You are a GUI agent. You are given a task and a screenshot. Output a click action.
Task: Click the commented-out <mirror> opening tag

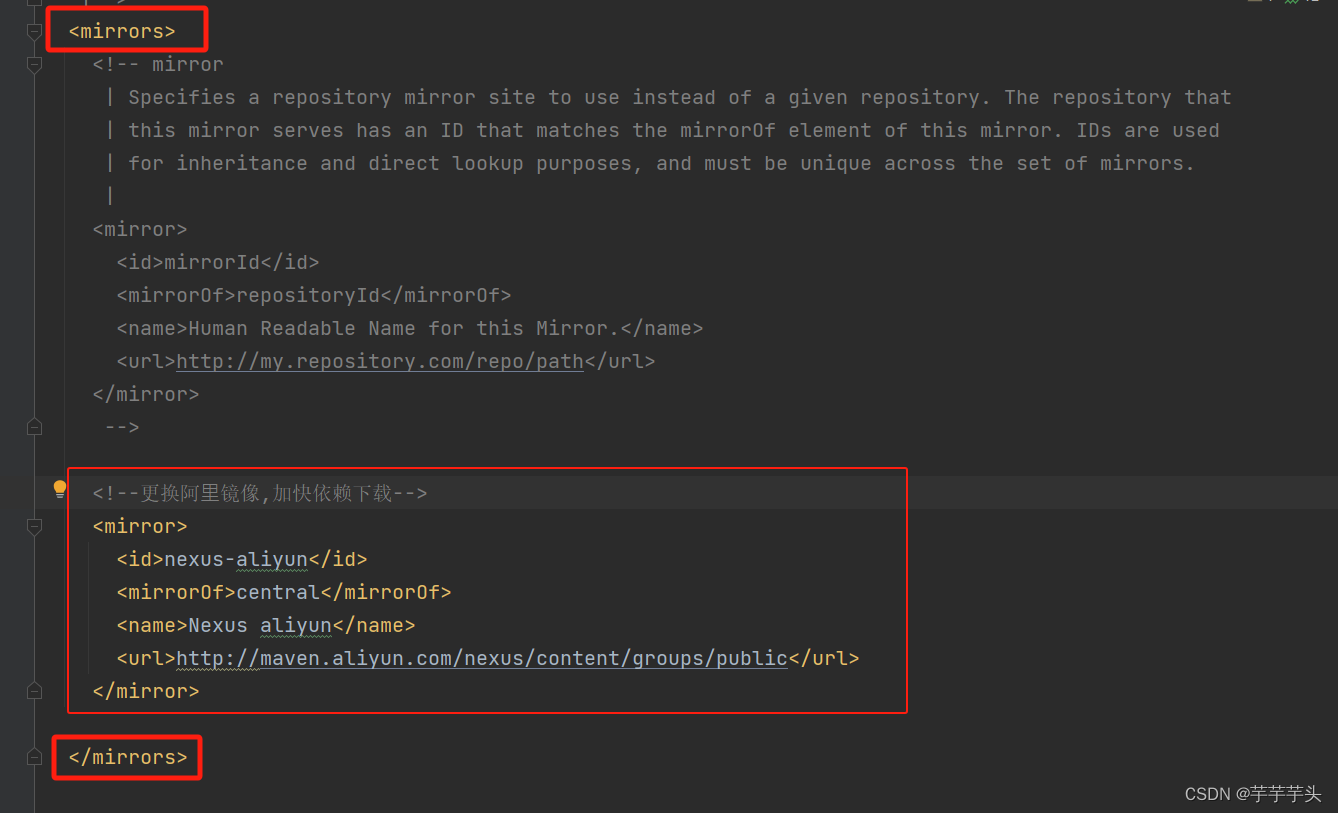click(x=140, y=229)
